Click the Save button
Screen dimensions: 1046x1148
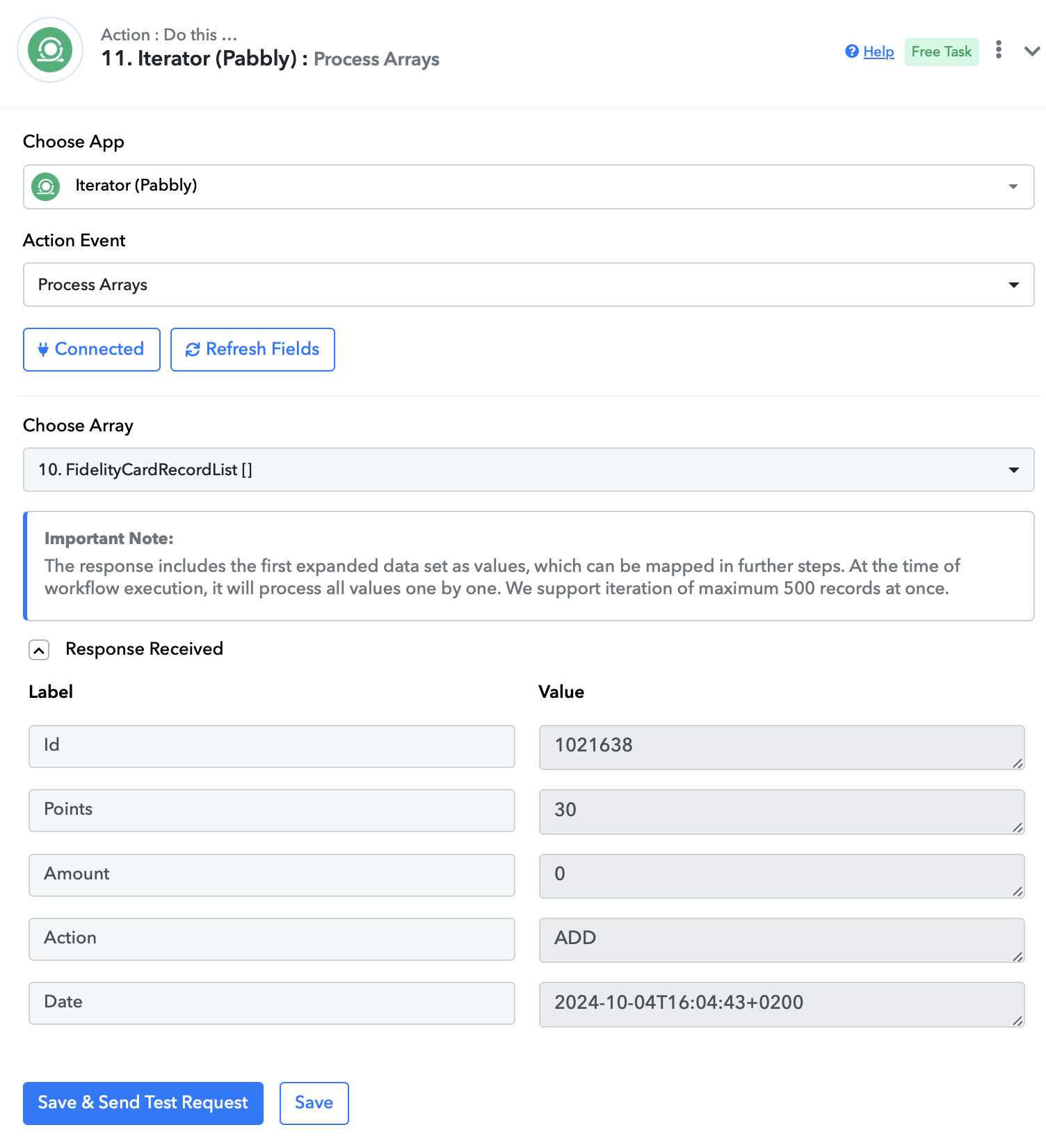pyautogui.click(x=314, y=1103)
